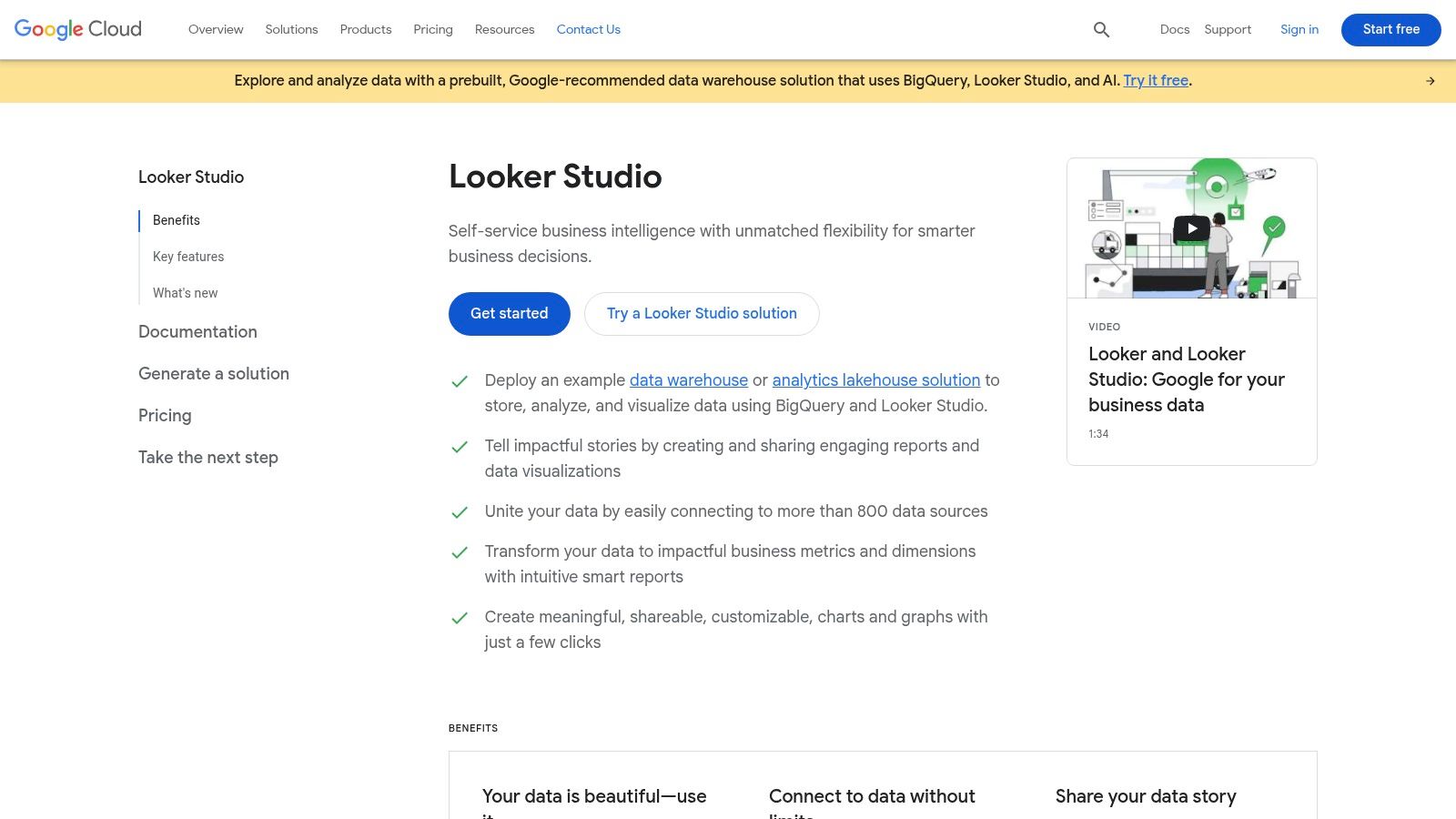1456x819 pixels.
Task: Select the Products menu item
Action: (x=365, y=29)
